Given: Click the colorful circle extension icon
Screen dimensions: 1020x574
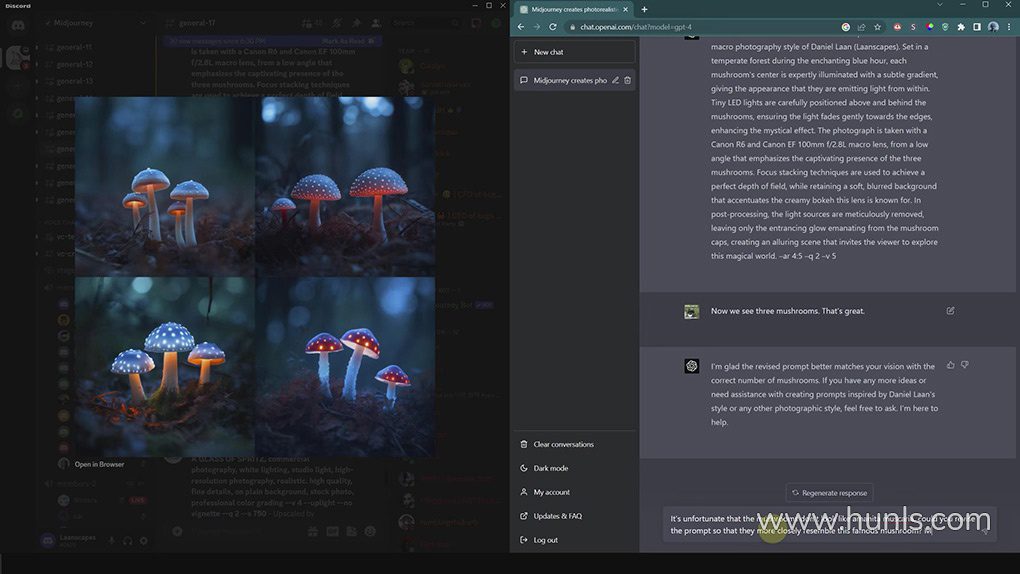Looking at the screenshot, I should pos(930,27).
